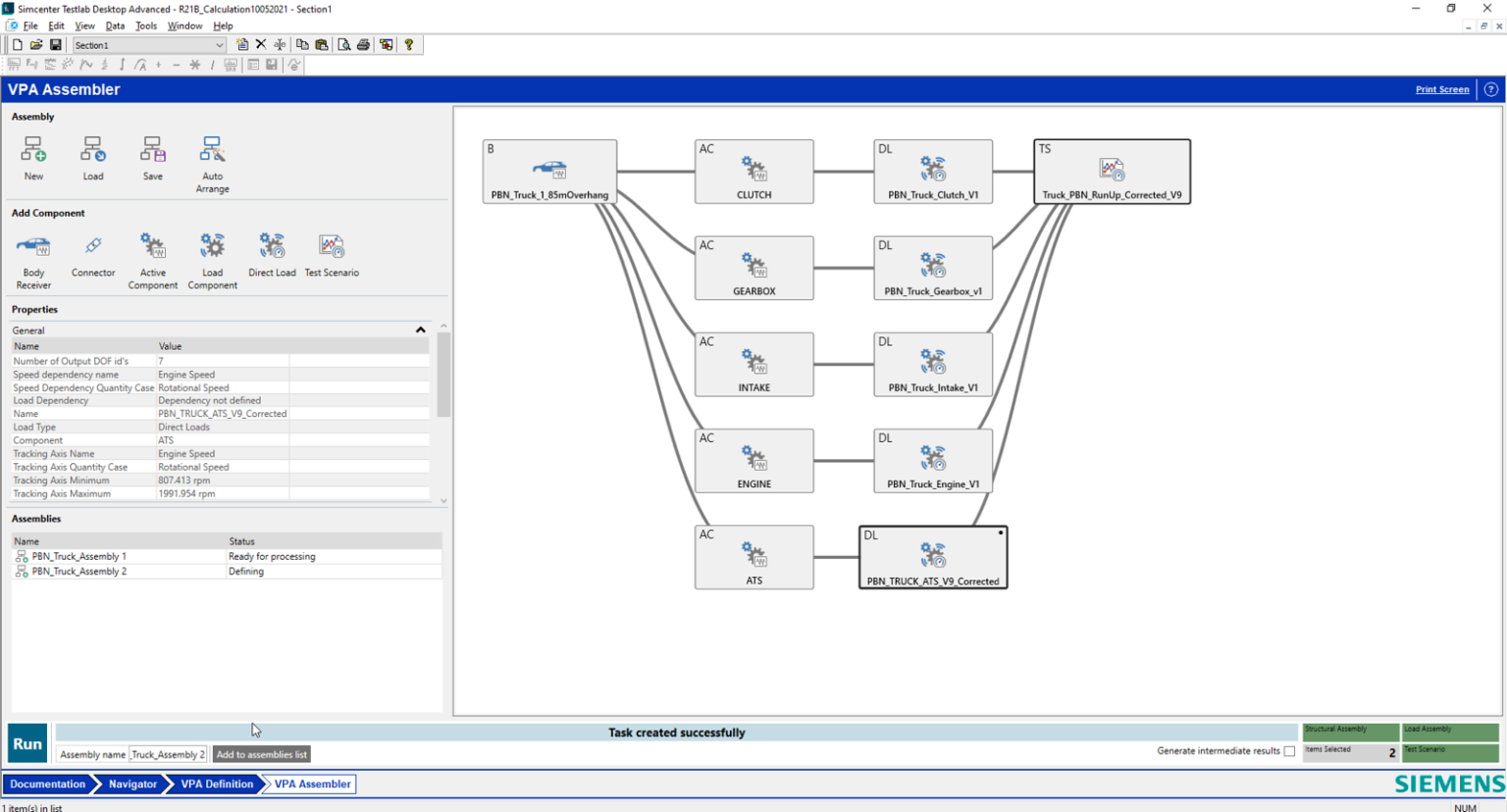1507x812 pixels.
Task: Collapse the General properties section
Action: [420, 330]
